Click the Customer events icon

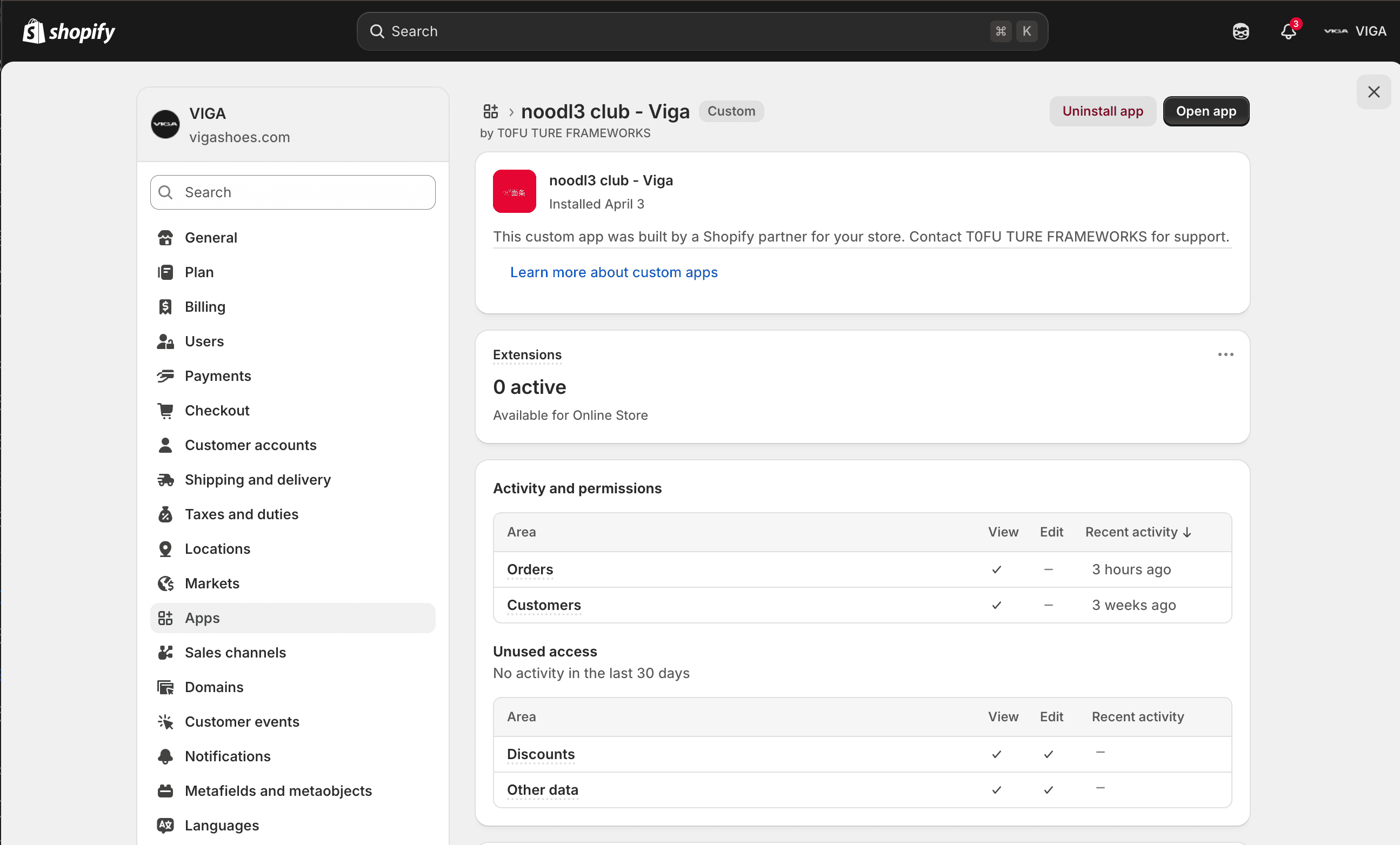tap(165, 722)
